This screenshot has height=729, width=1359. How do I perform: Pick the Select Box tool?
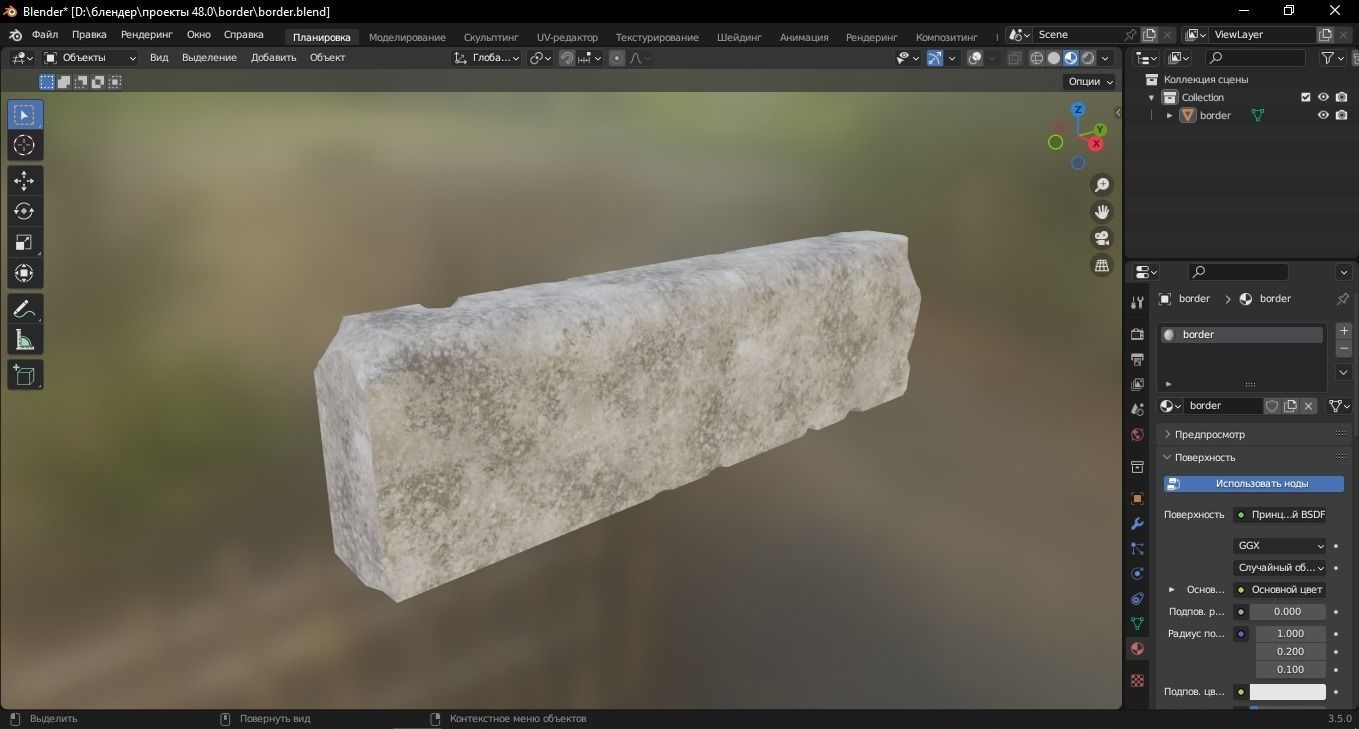[25, 115]
